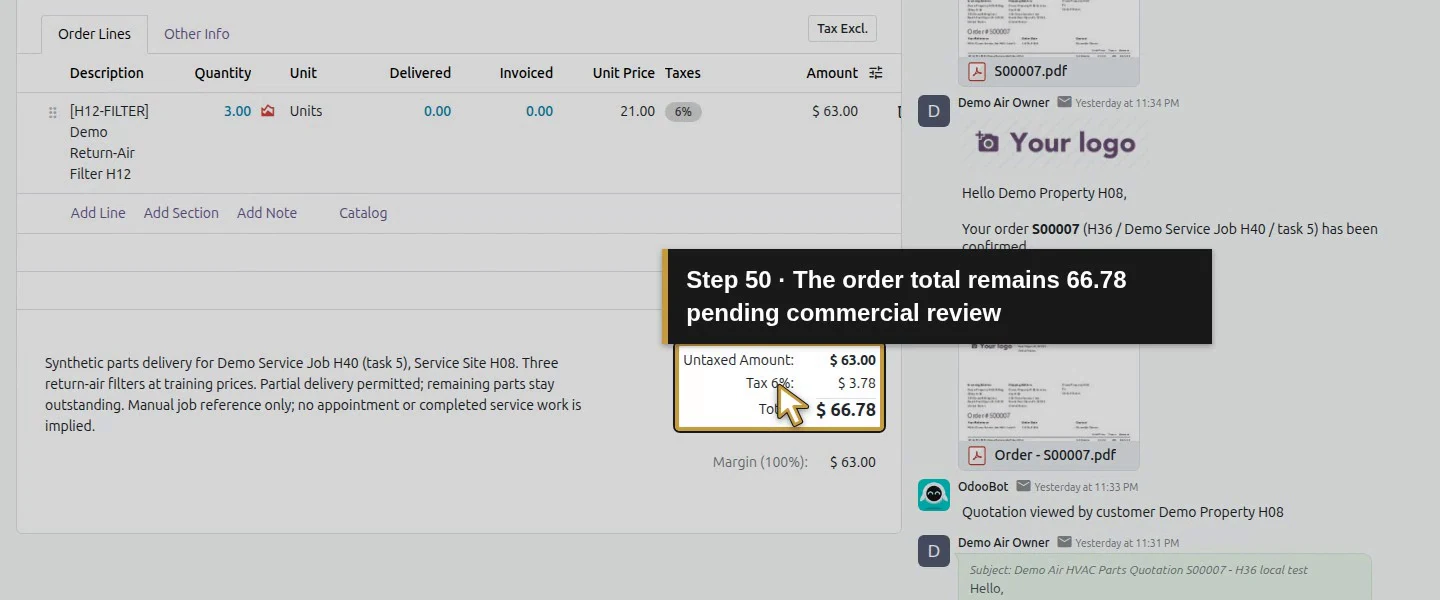Click the 6% tax tag
1440x600 pixels.
coord(683,112)
